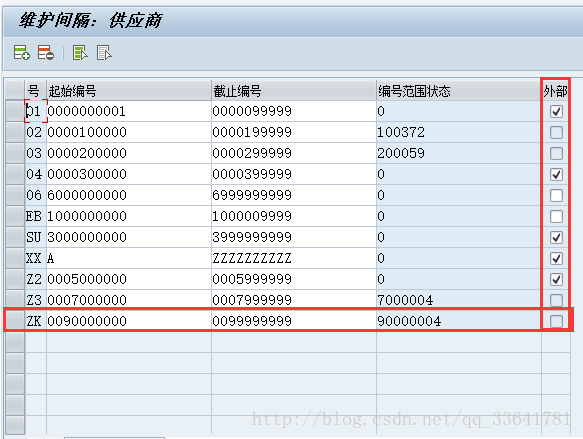The width and height of the screenshot is (583, 439).
Task: Click number range status 7000004
Action: coord(459,300)
